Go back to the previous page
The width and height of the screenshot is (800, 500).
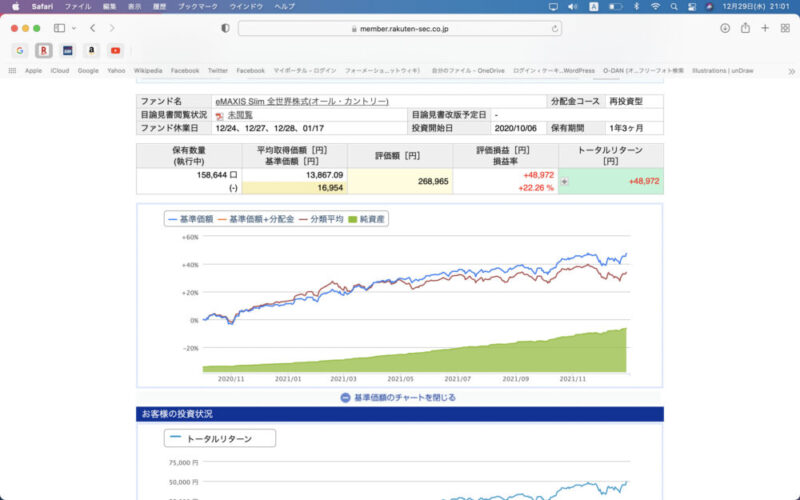coord(92,28)
